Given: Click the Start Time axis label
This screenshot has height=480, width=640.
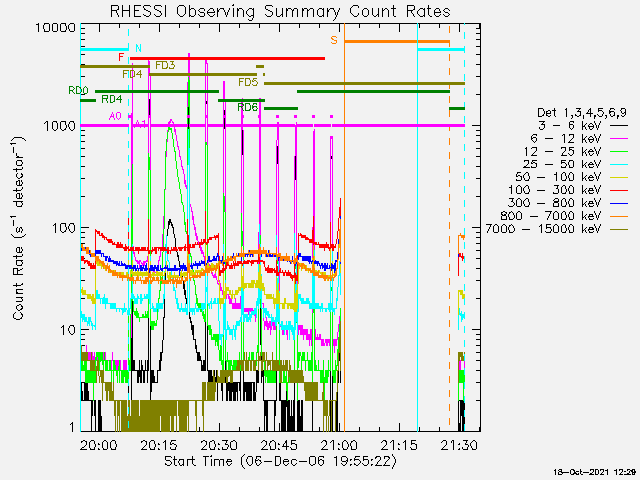Looking at the screenshot, I should 280,462.
